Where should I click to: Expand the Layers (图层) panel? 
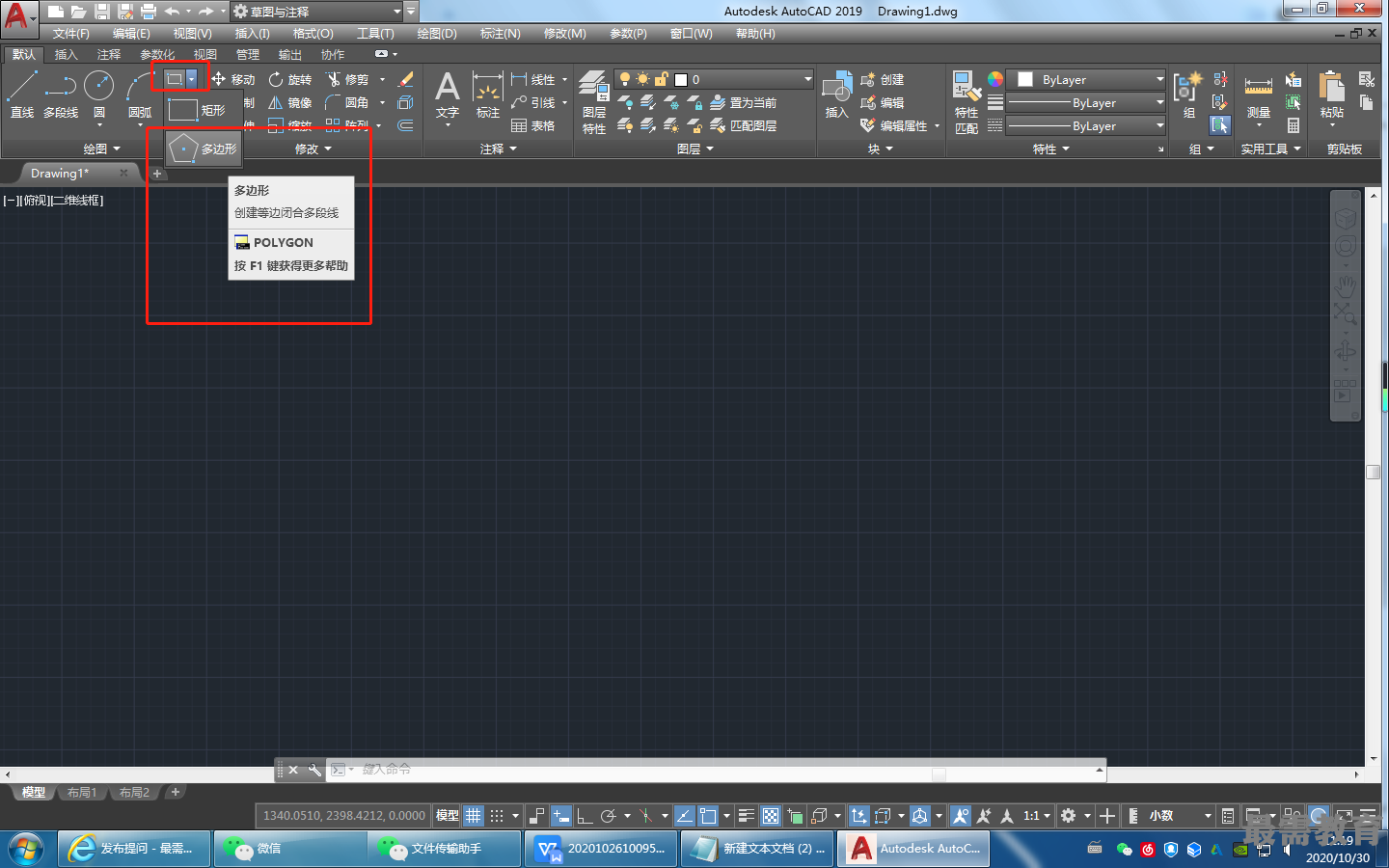click(694, 149)
